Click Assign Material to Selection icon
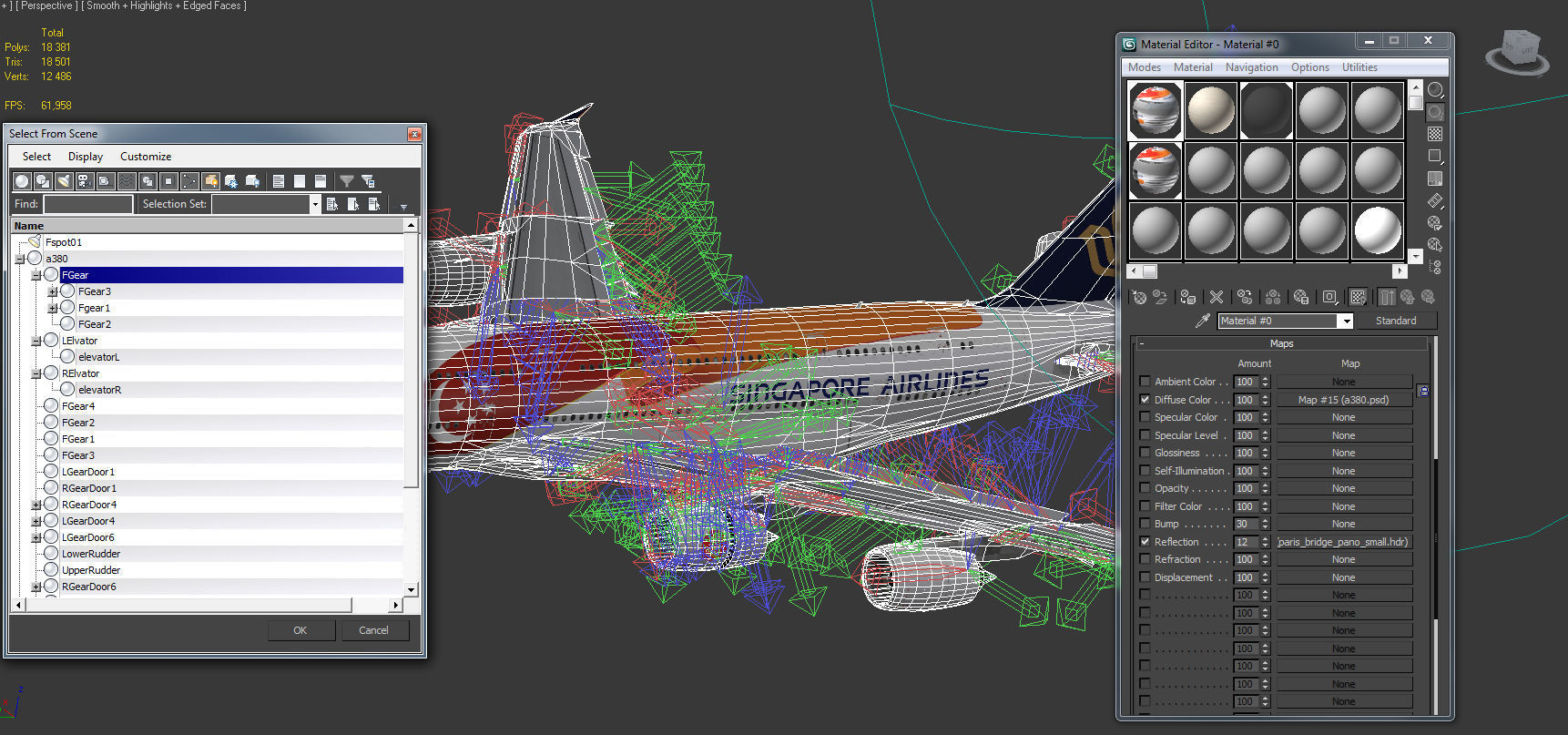1568x735 pixels. click(x=1188, y=297)
